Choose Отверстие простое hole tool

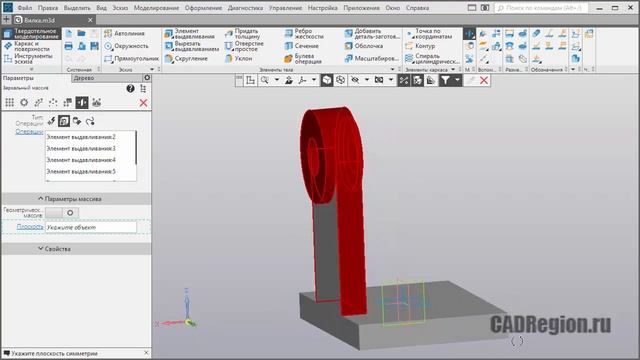tap(244, 46)
